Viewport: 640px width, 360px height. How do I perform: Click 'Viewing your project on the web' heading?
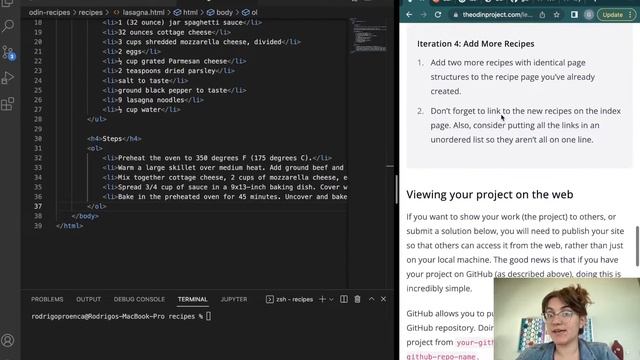coord(490,194)
